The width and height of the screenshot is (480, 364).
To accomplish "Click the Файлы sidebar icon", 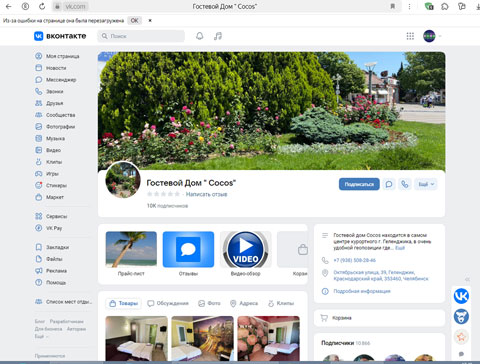I will tap(39, 259).
